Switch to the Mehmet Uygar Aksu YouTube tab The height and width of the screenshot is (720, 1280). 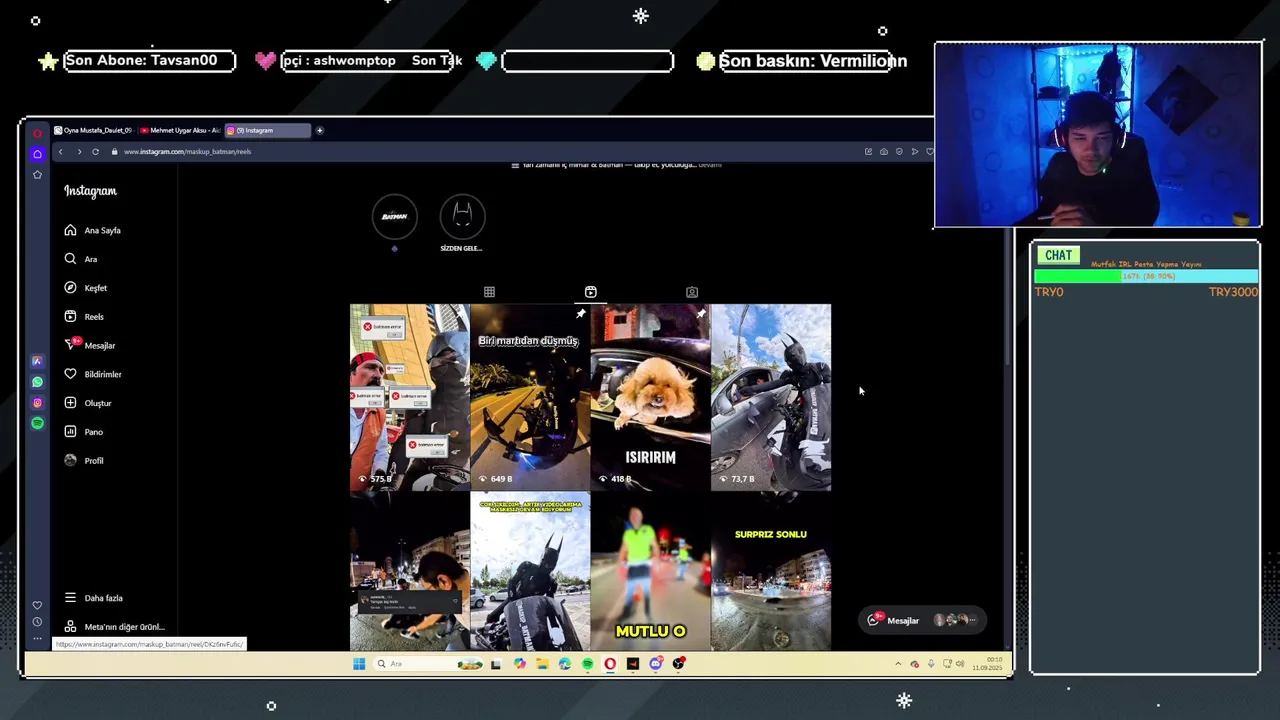(180, 130)
